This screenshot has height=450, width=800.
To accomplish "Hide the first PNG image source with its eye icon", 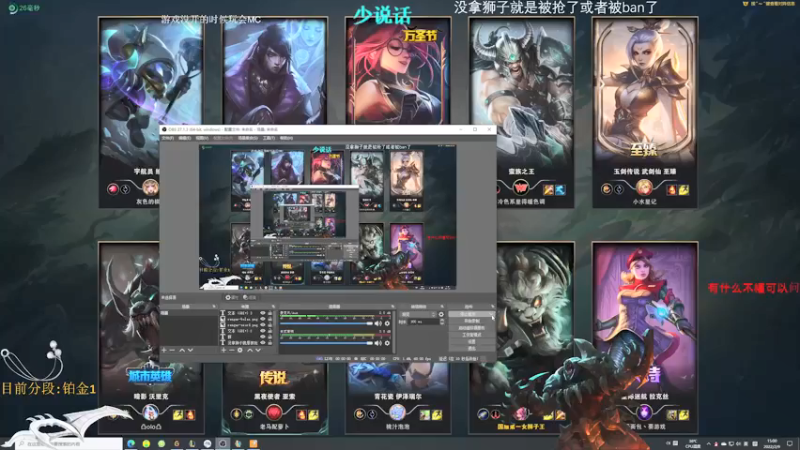I will coord(263,319).
